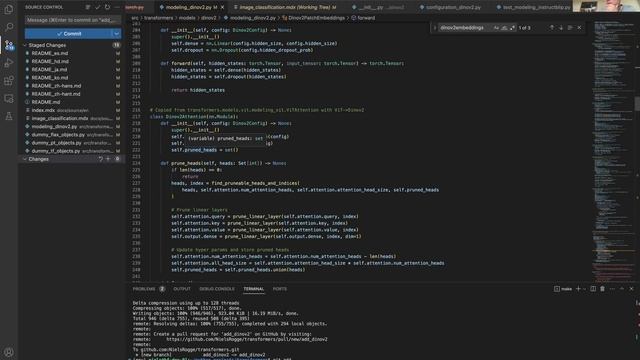The image size is (640, 360).
Task: Open the Run and Debug view
Action: [x=9, y=63]
